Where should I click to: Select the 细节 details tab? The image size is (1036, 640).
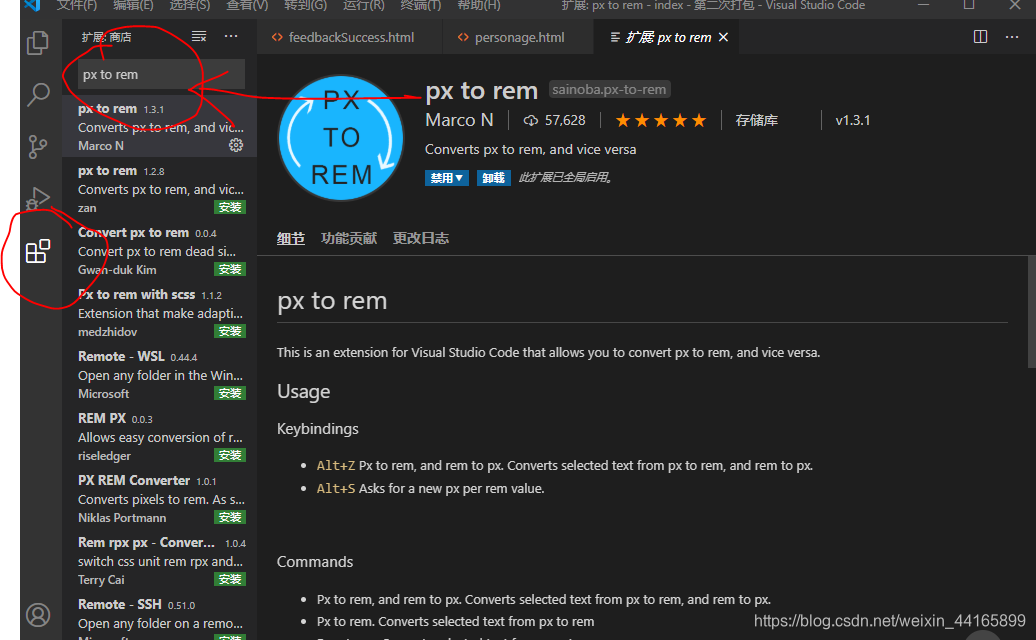291,238
